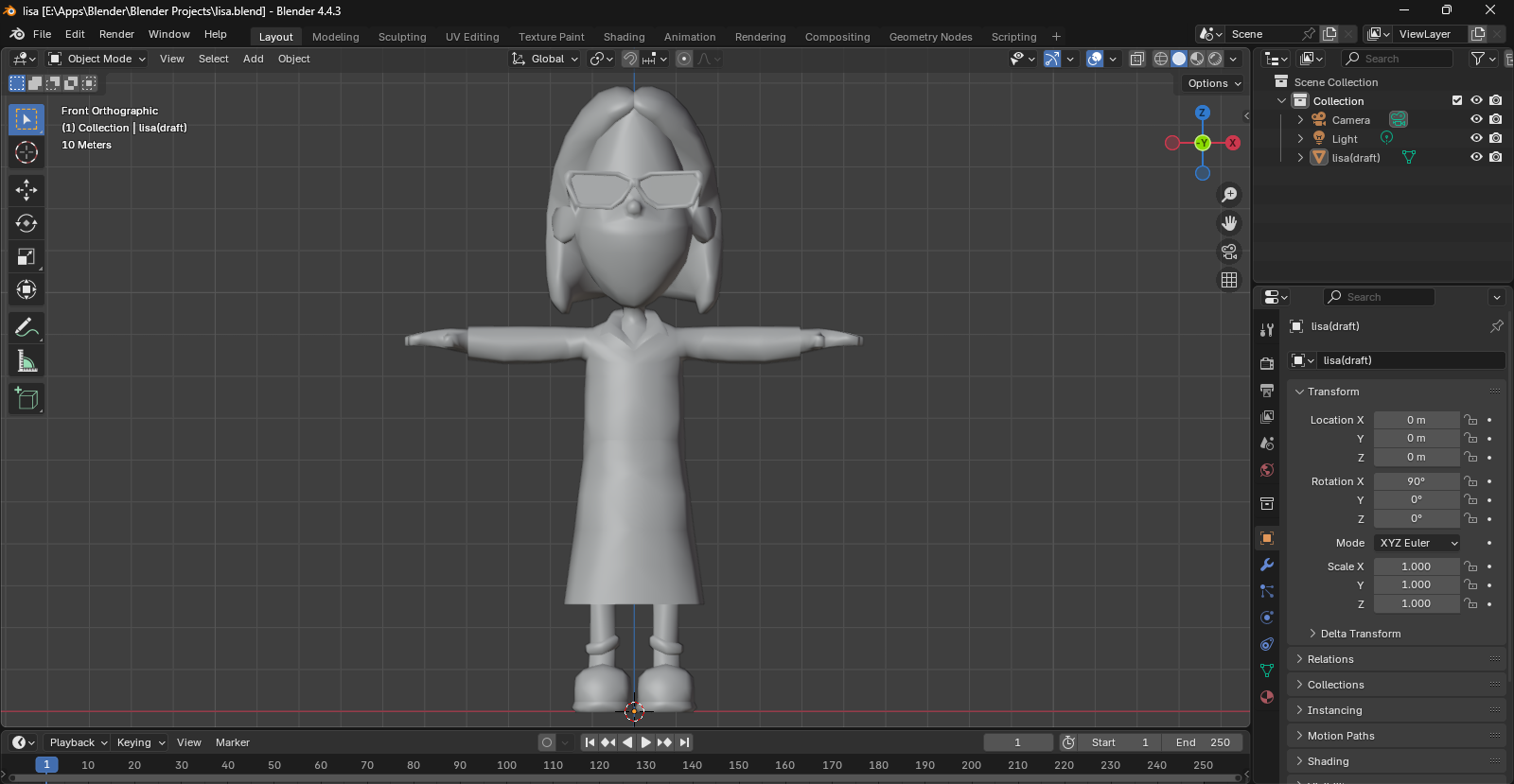The image size is (1514, 784).
Task: Open the viewport Add menu
Action: (254, 59)
